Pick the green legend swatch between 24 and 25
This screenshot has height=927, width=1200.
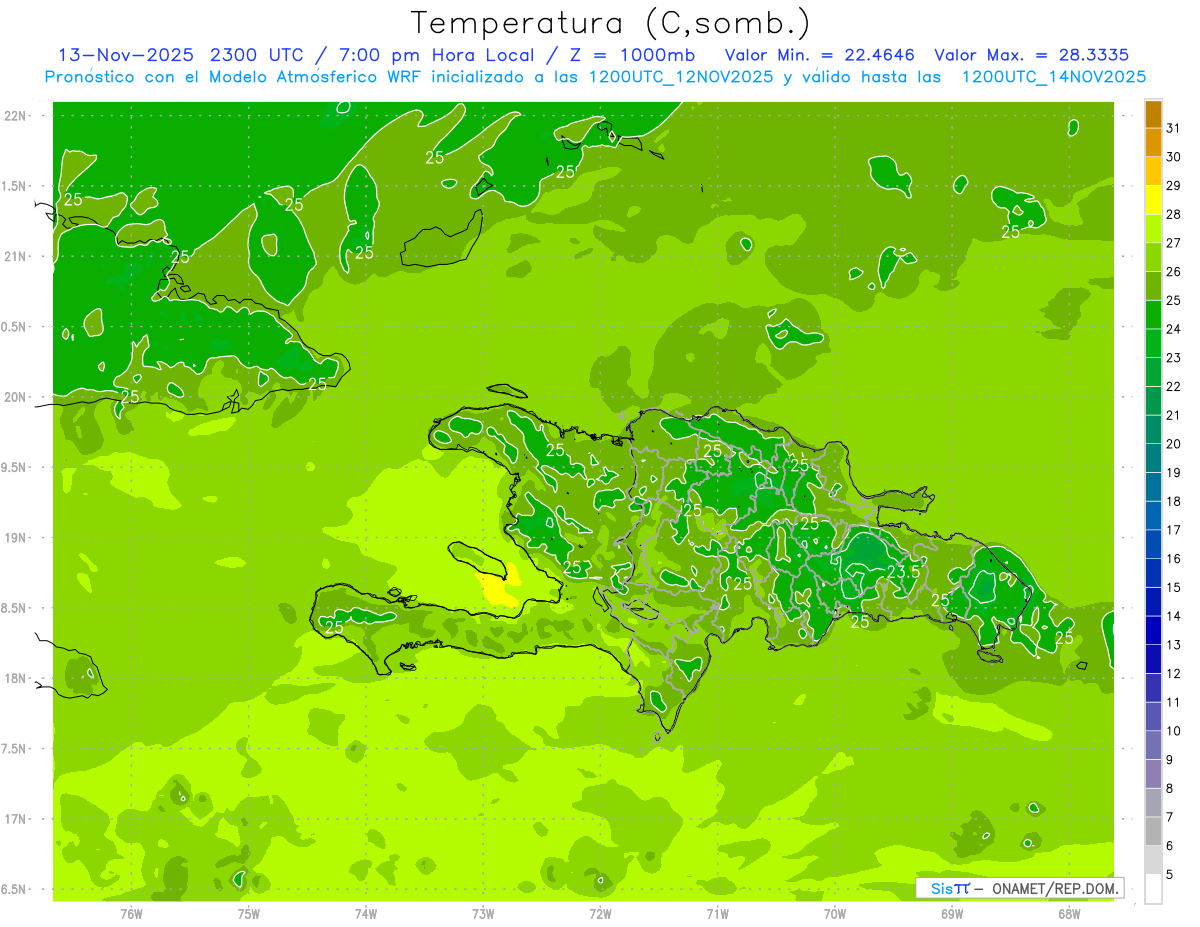(1153, 315)
